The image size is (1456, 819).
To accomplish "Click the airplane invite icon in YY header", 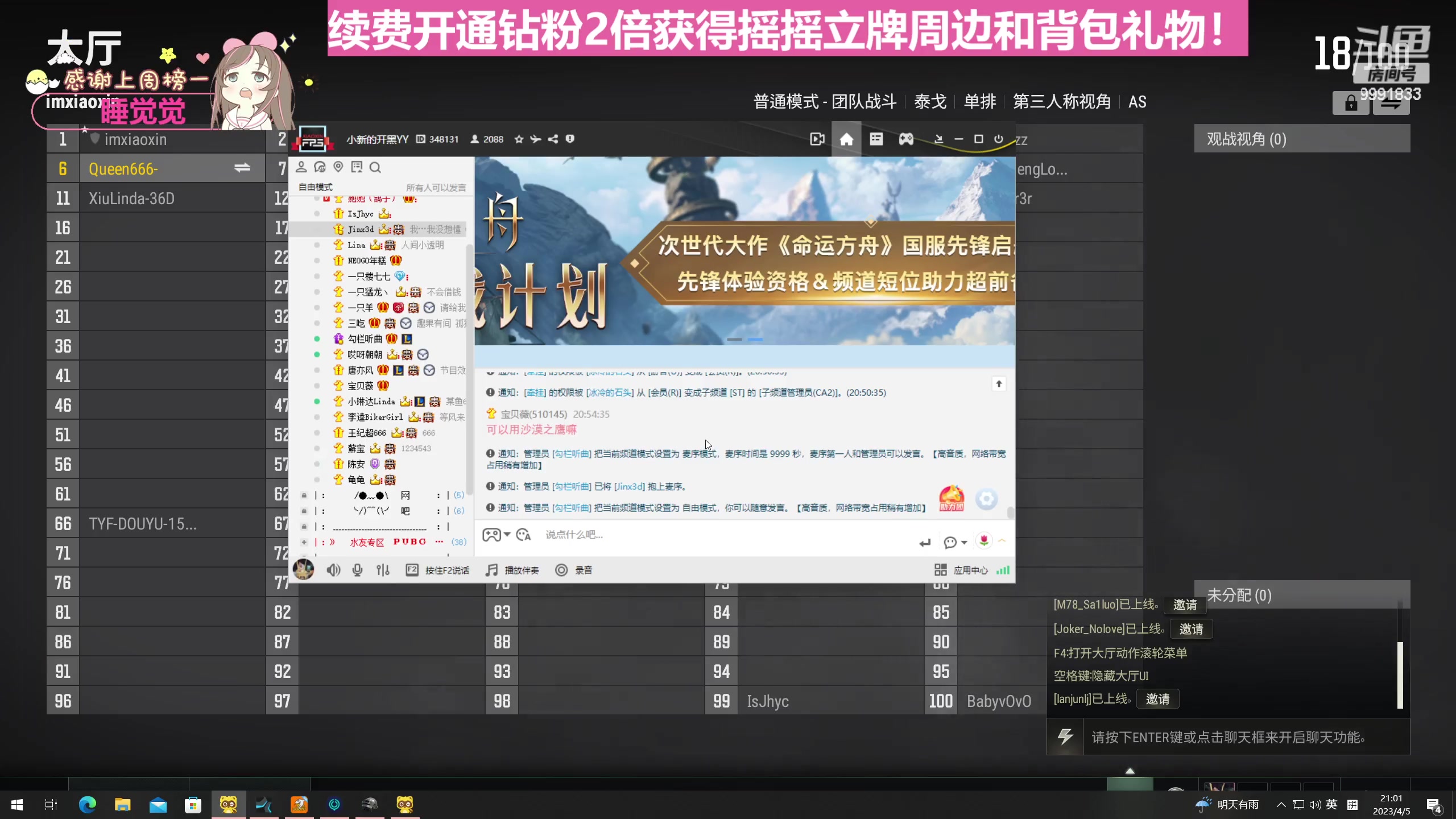I will [x=536, y=139].
